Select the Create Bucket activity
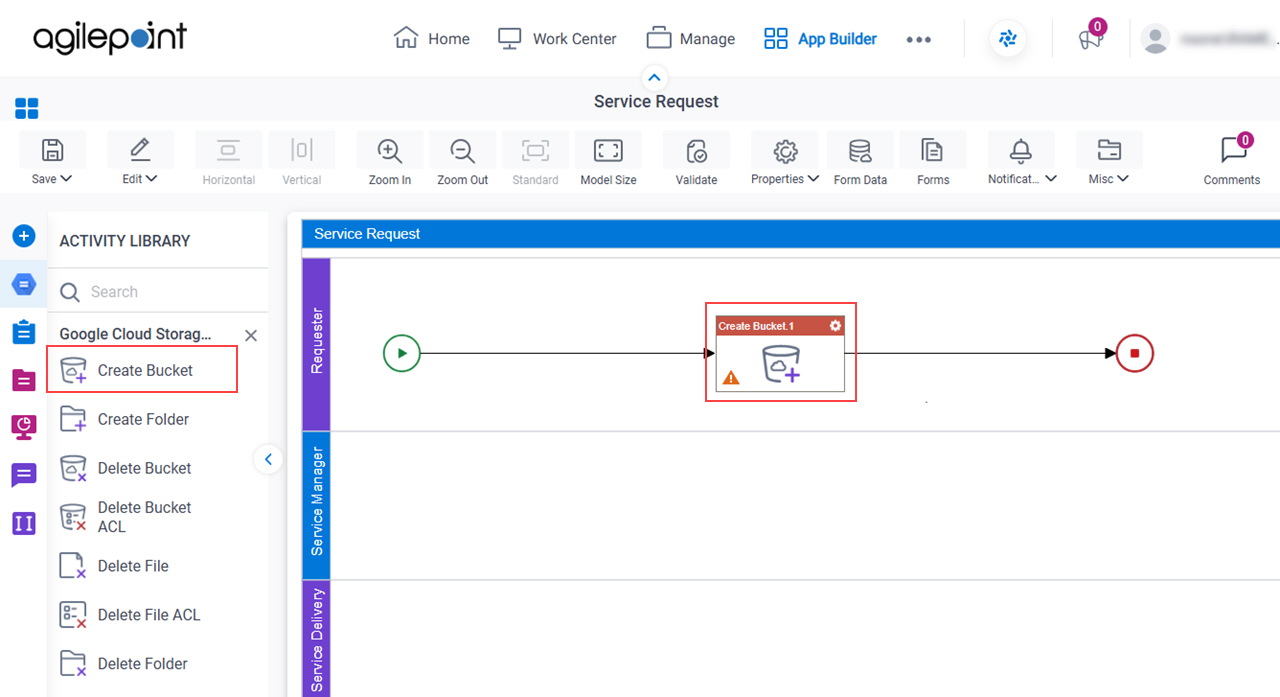 pyautogui.click(x=142, y=370)
